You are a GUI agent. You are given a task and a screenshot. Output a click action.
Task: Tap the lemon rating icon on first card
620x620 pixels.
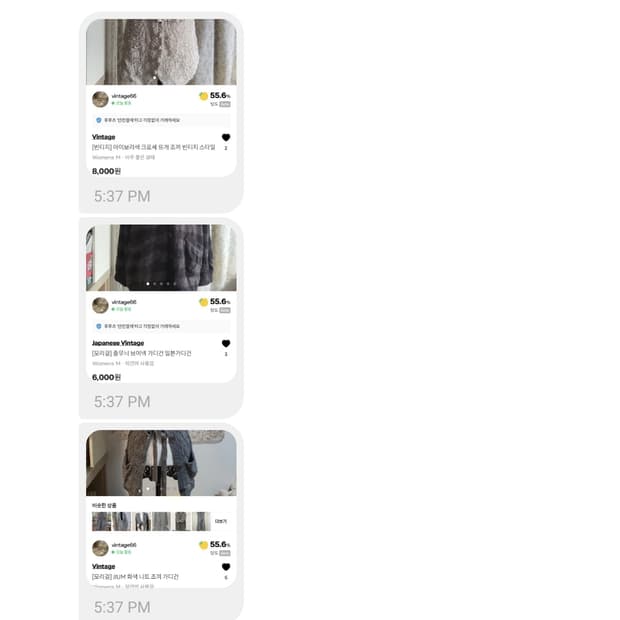203,96
